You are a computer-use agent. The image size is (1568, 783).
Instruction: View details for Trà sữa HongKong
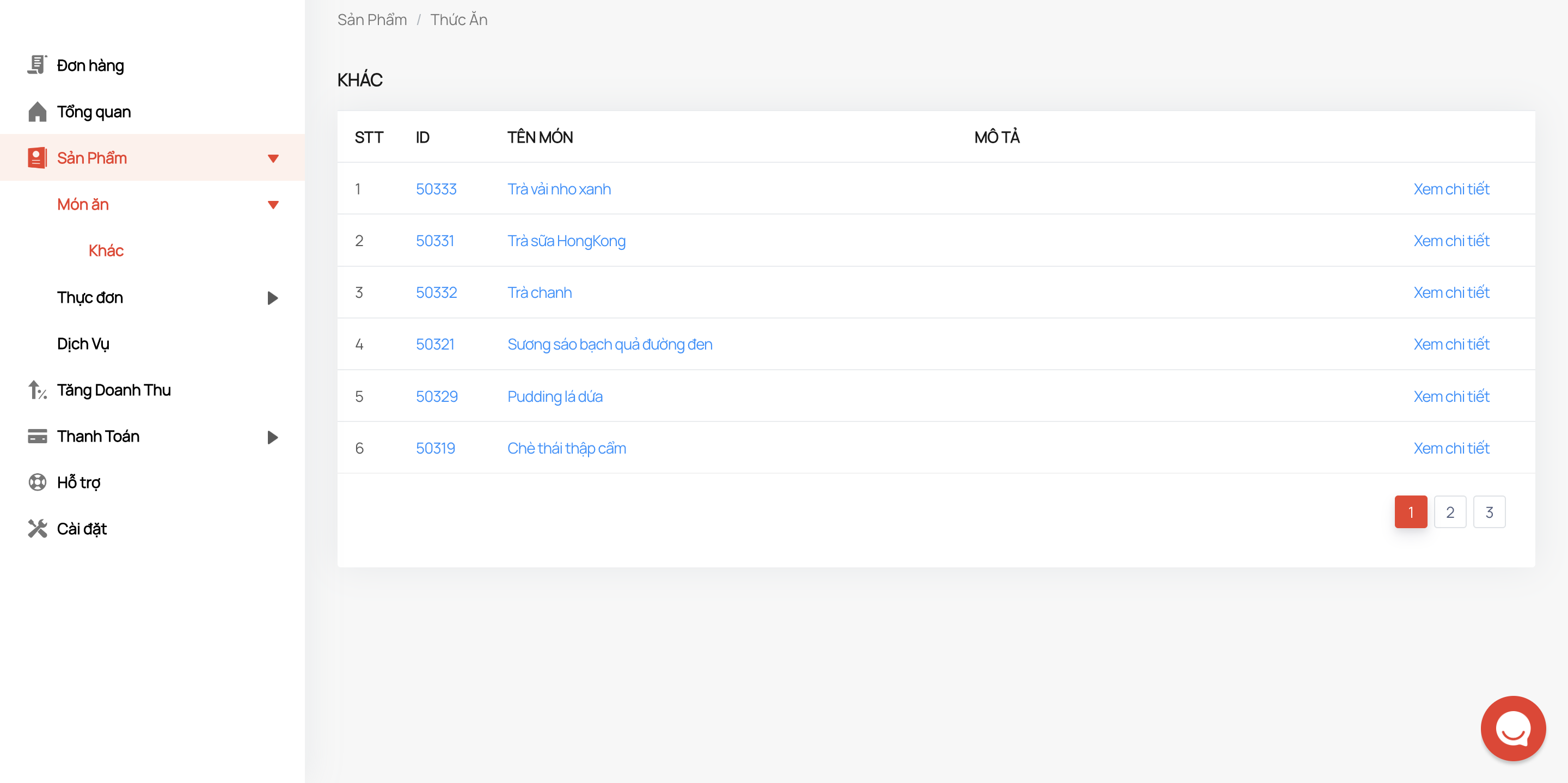[1451, 241]
